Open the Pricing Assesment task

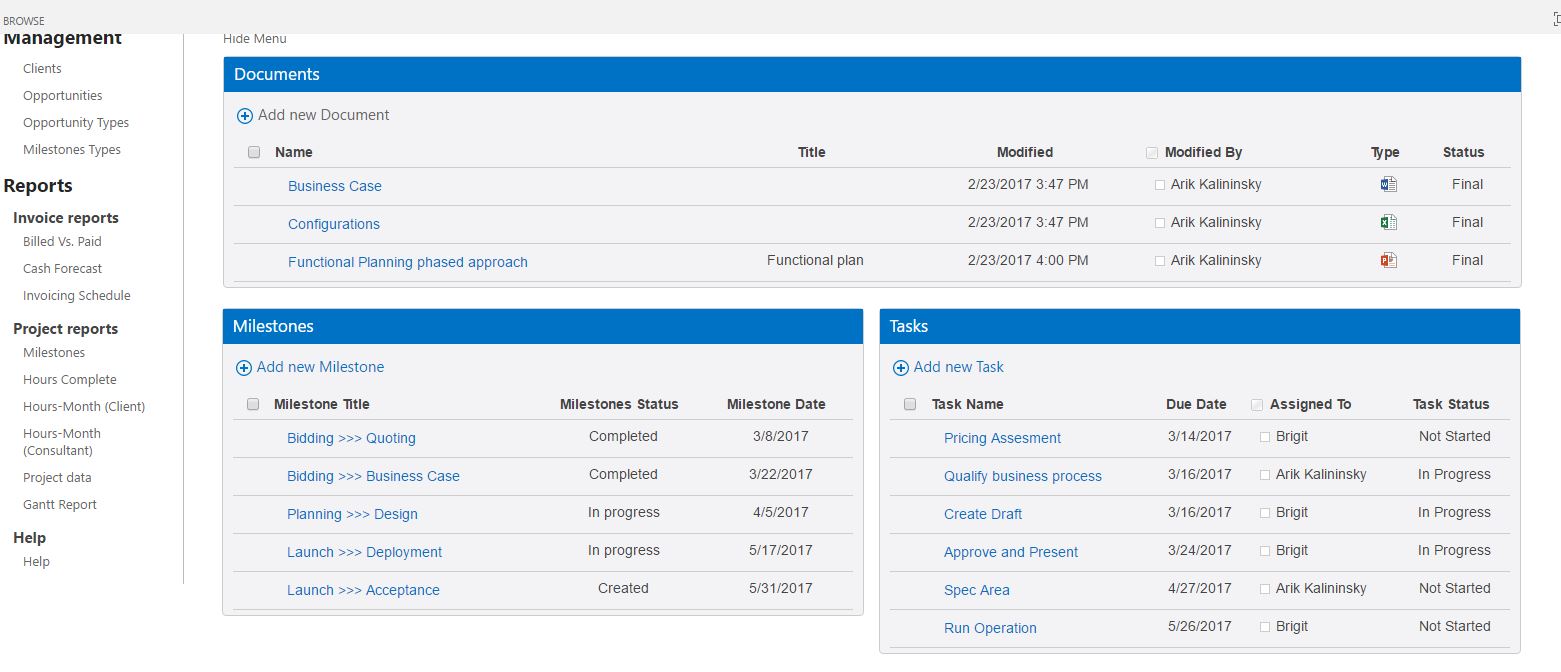coord(1002,438)
